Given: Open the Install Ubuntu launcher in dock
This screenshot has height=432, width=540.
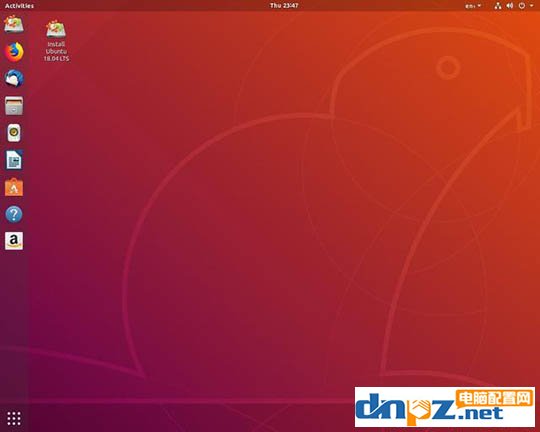Looking at the screenshot, I should pos(14,24).
